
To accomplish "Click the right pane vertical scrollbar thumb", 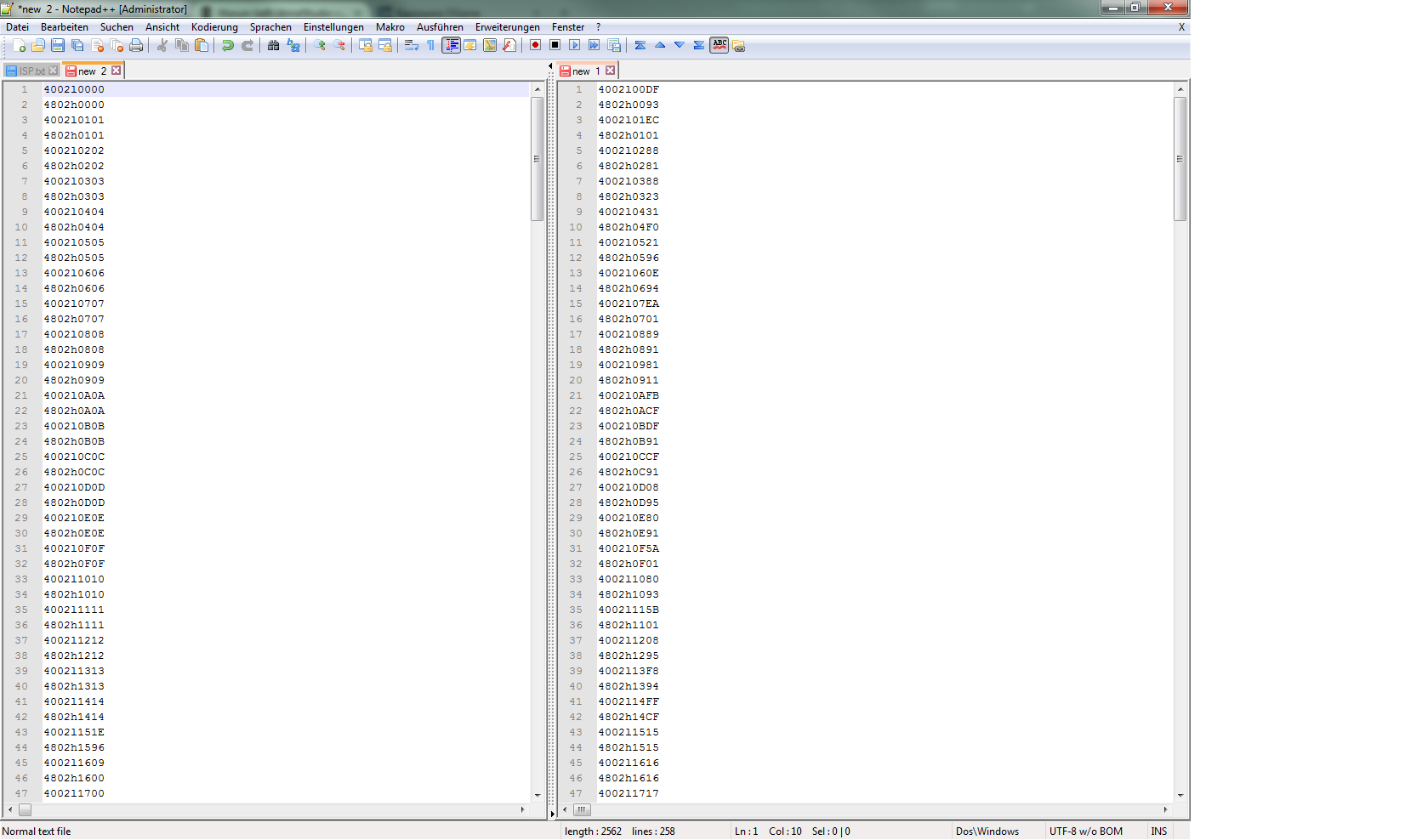I will [x=1180, y=159].
